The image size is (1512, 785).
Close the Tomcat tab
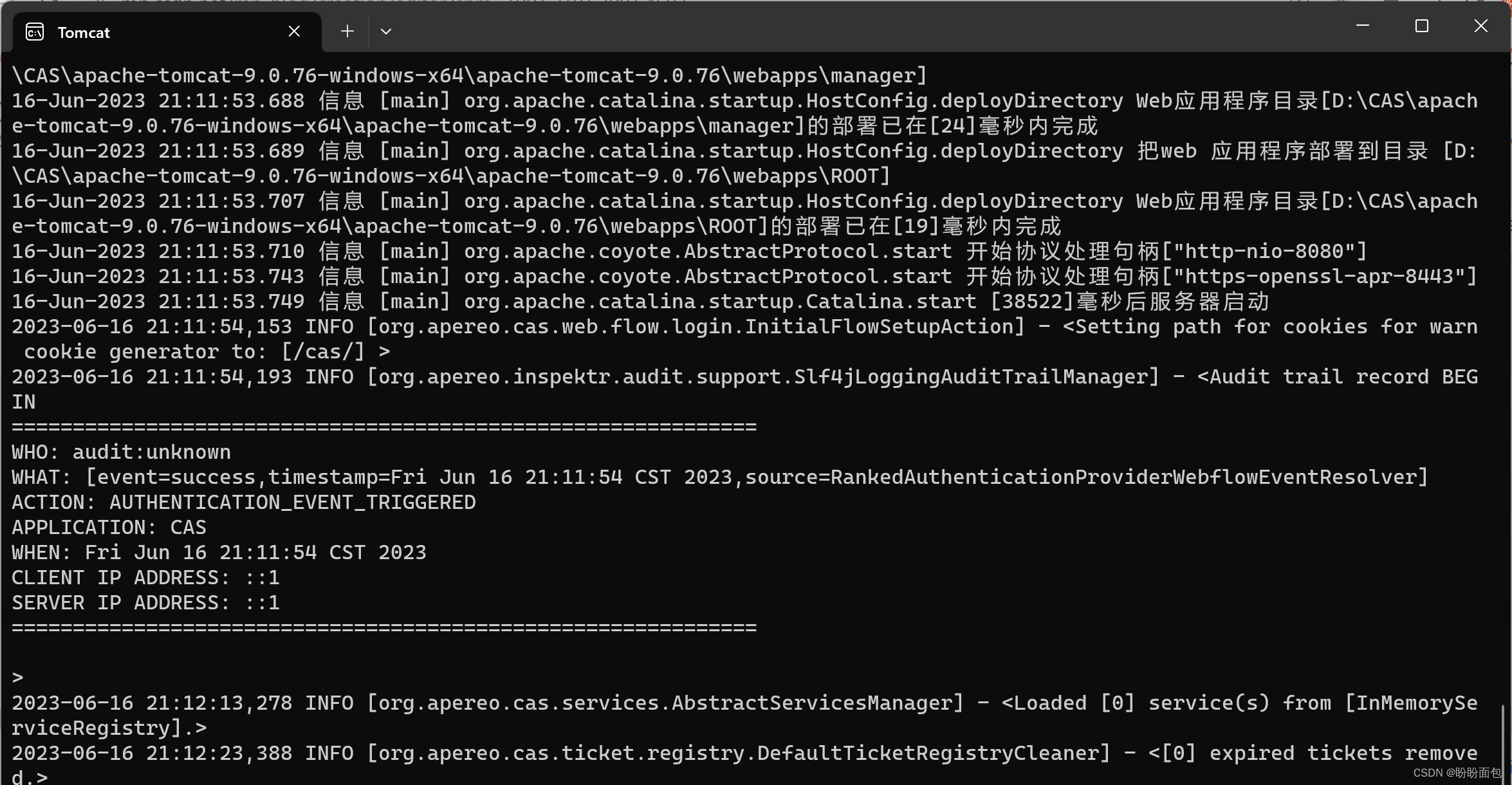click(294, 30)
